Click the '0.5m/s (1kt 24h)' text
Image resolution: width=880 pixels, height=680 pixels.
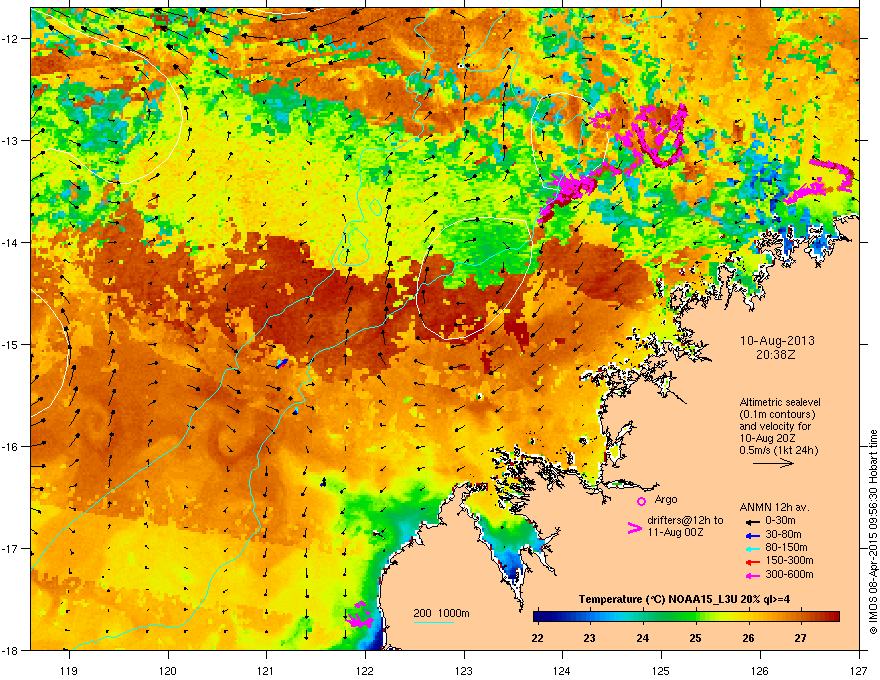(778, 451)
